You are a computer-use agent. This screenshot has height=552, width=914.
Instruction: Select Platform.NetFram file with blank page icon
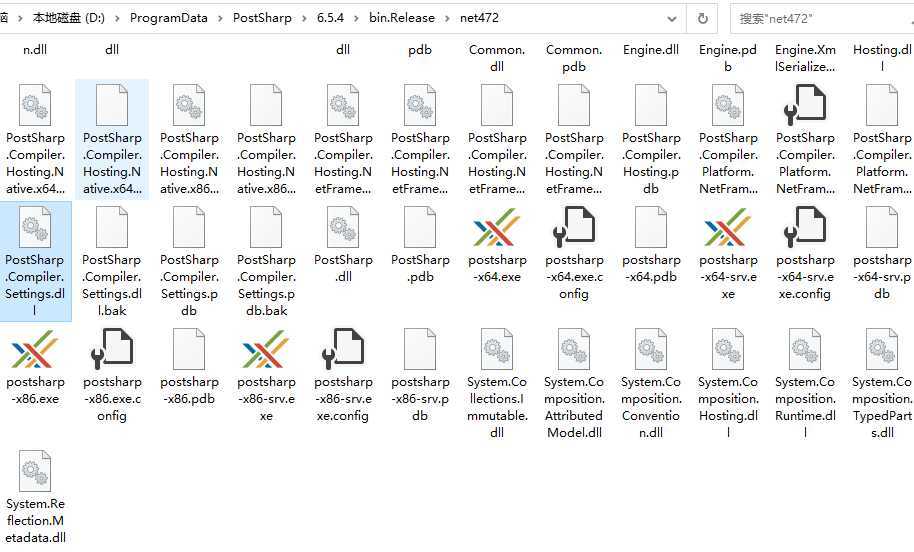[881, 105]
